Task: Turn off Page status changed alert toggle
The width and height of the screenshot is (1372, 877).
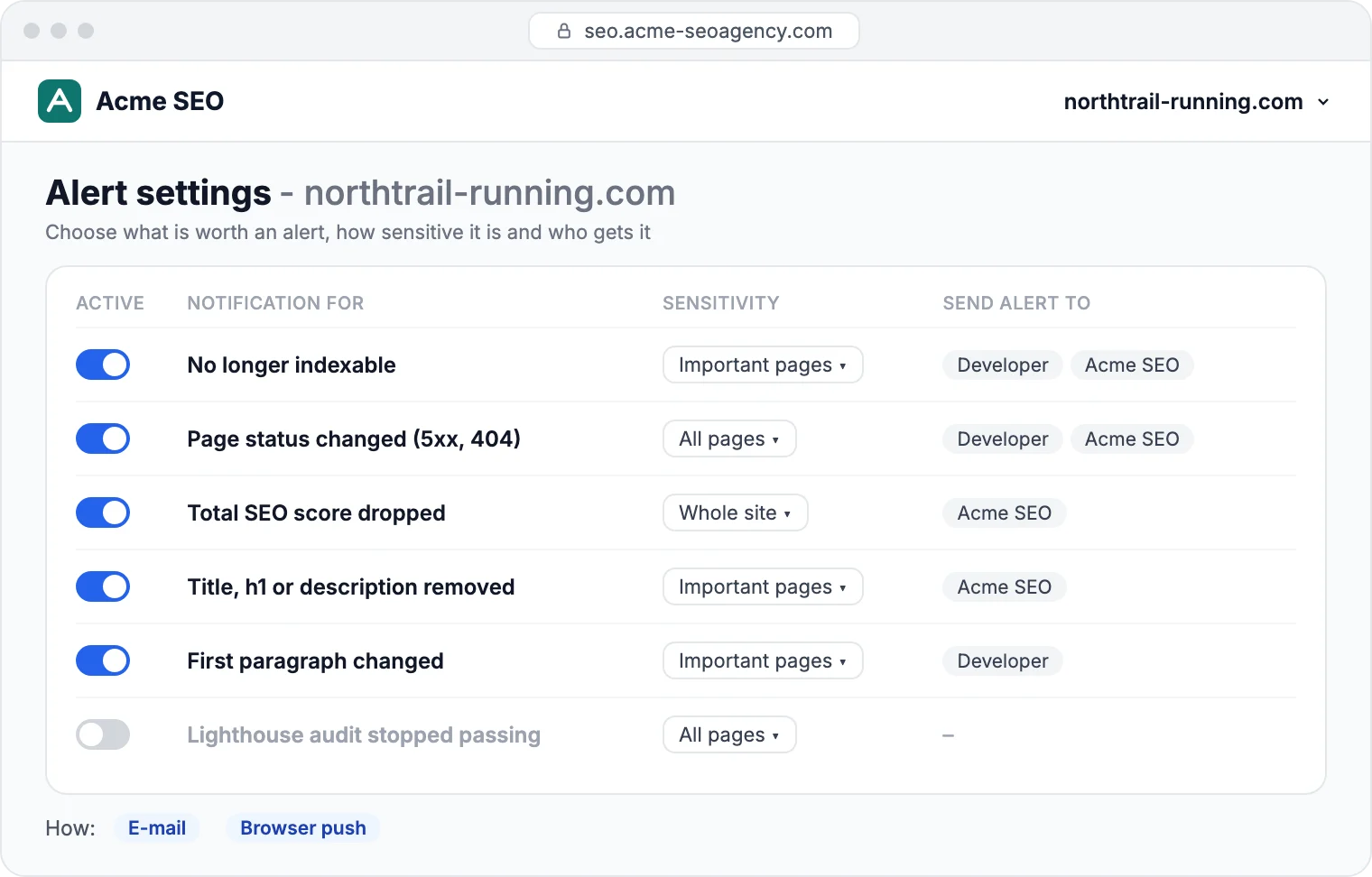Action: (x=103, y=438)
